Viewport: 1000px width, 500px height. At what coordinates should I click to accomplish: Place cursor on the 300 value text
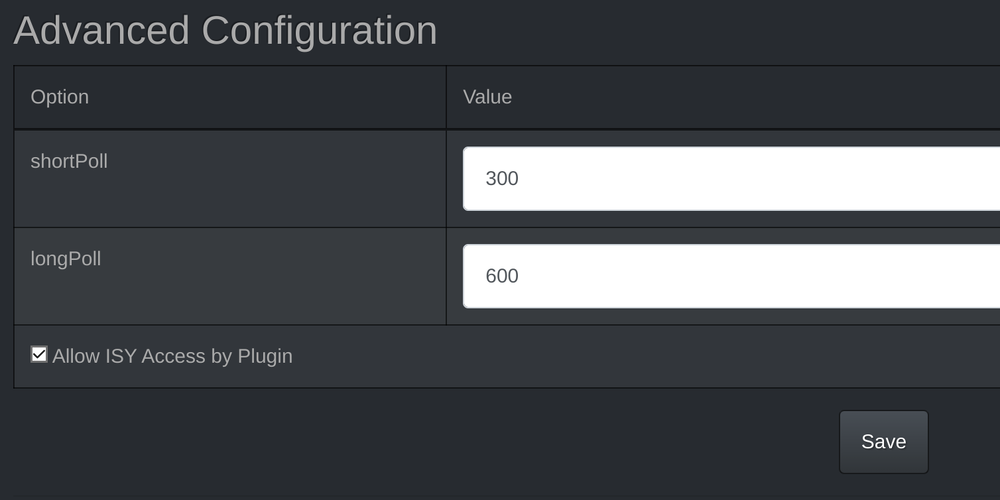pos(502,179)
